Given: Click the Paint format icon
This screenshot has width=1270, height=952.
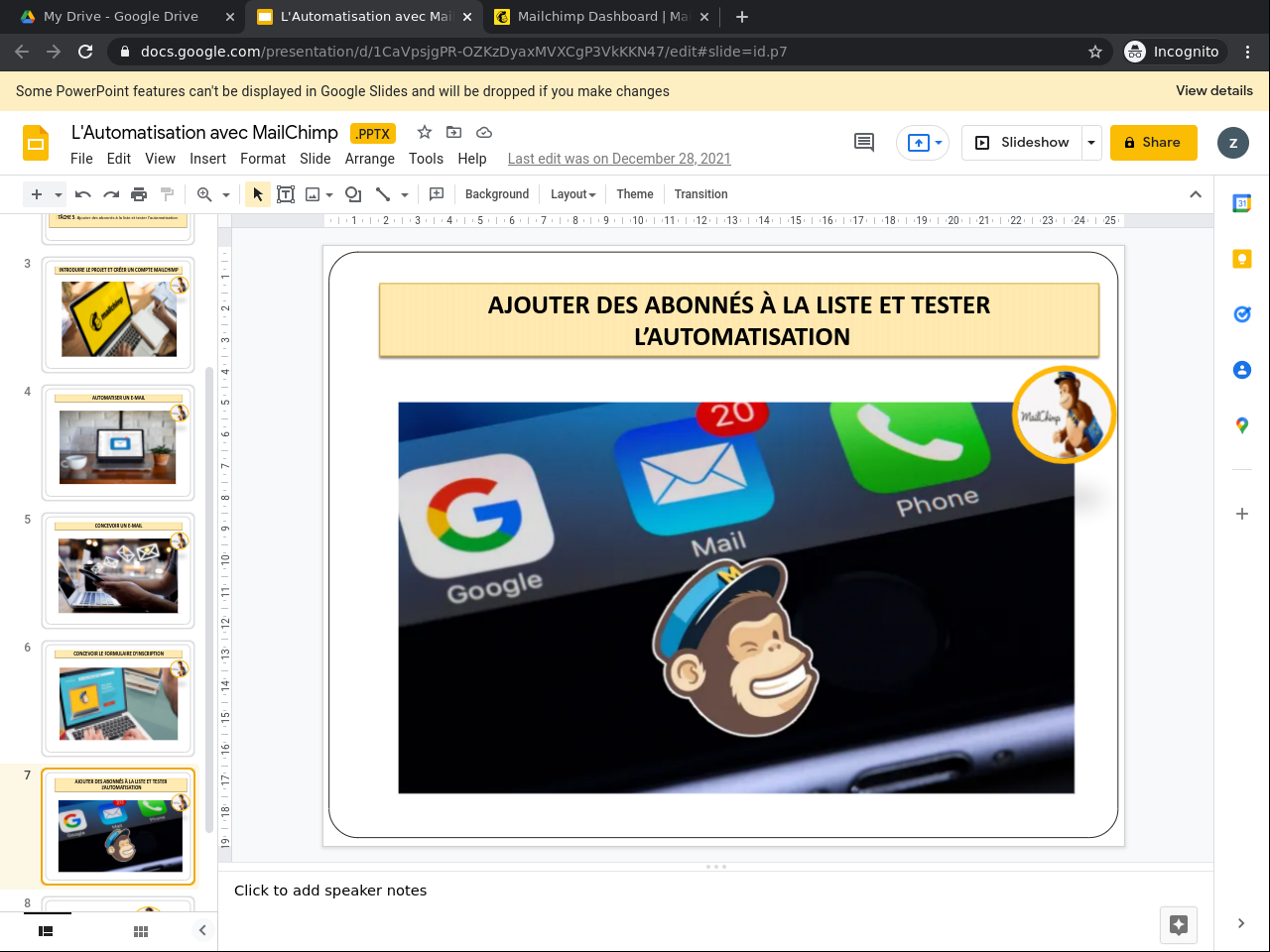Looking at the screenshot, I should [x=167, y=194].
